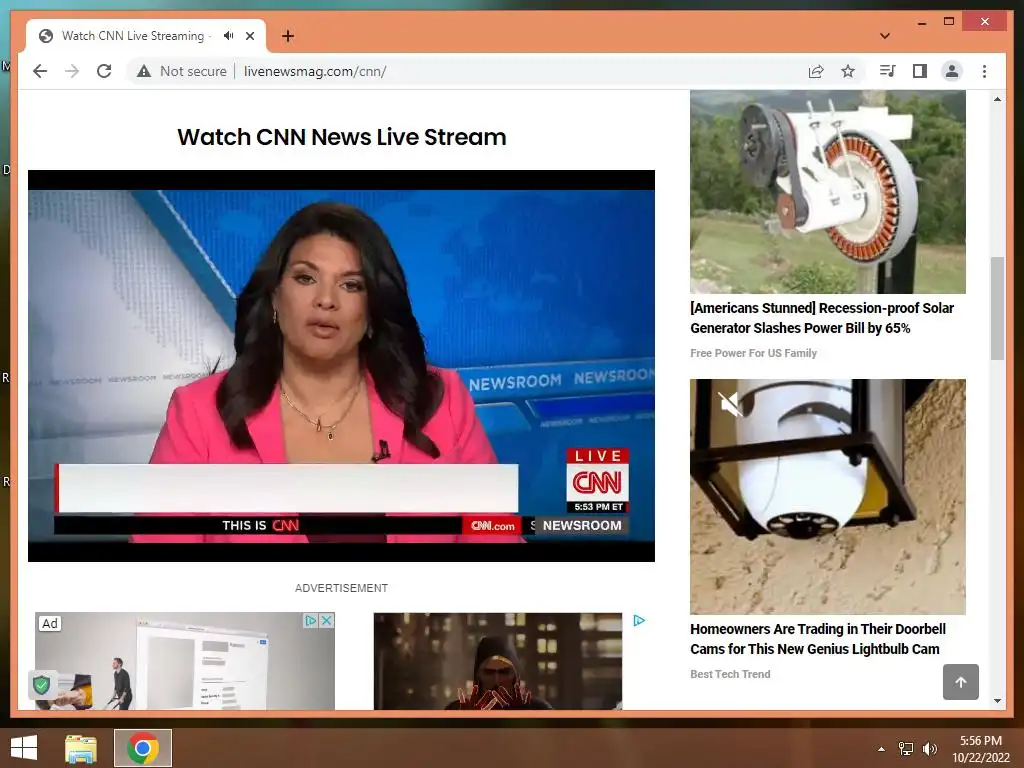Open the Chrome three-dot menu
The height and width of the screenshot is (768, 1024).
click(x=984, y=71)
